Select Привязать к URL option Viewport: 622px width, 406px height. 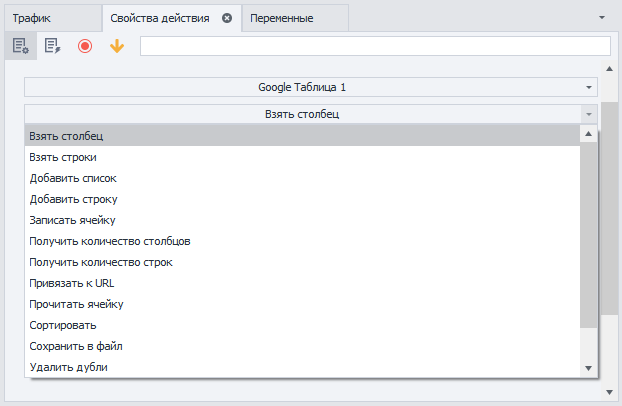(x=72, y=283)
